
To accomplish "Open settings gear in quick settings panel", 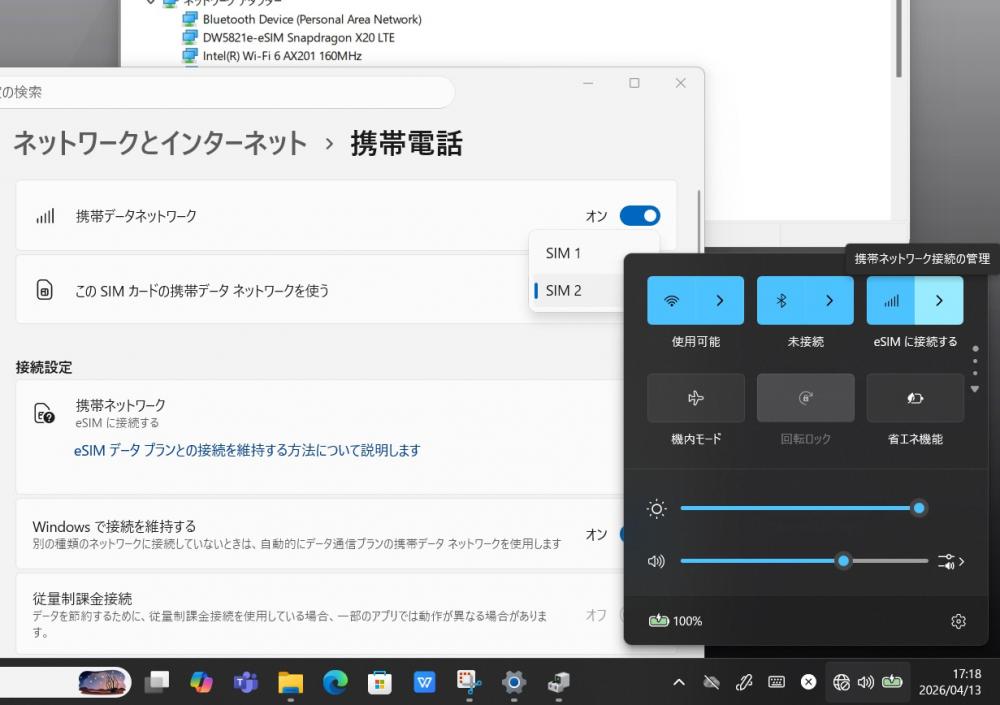I will pos(958,621).
